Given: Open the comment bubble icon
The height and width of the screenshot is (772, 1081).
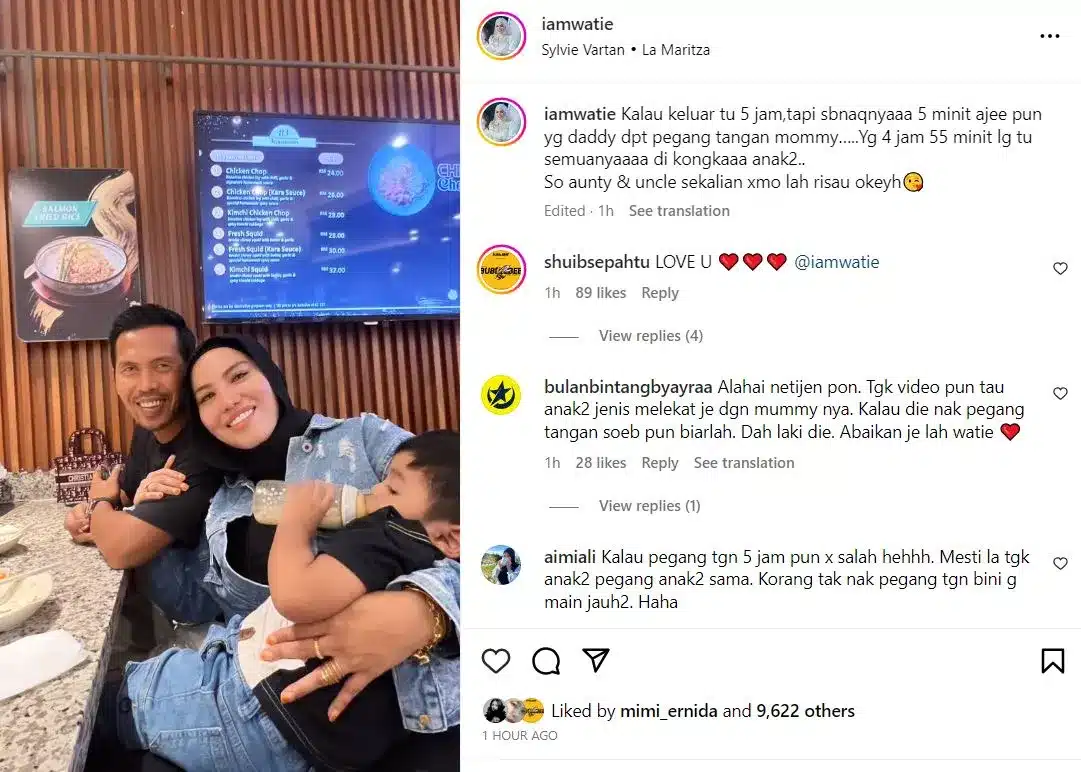Looking at the screenshot, I should point(546,661).
